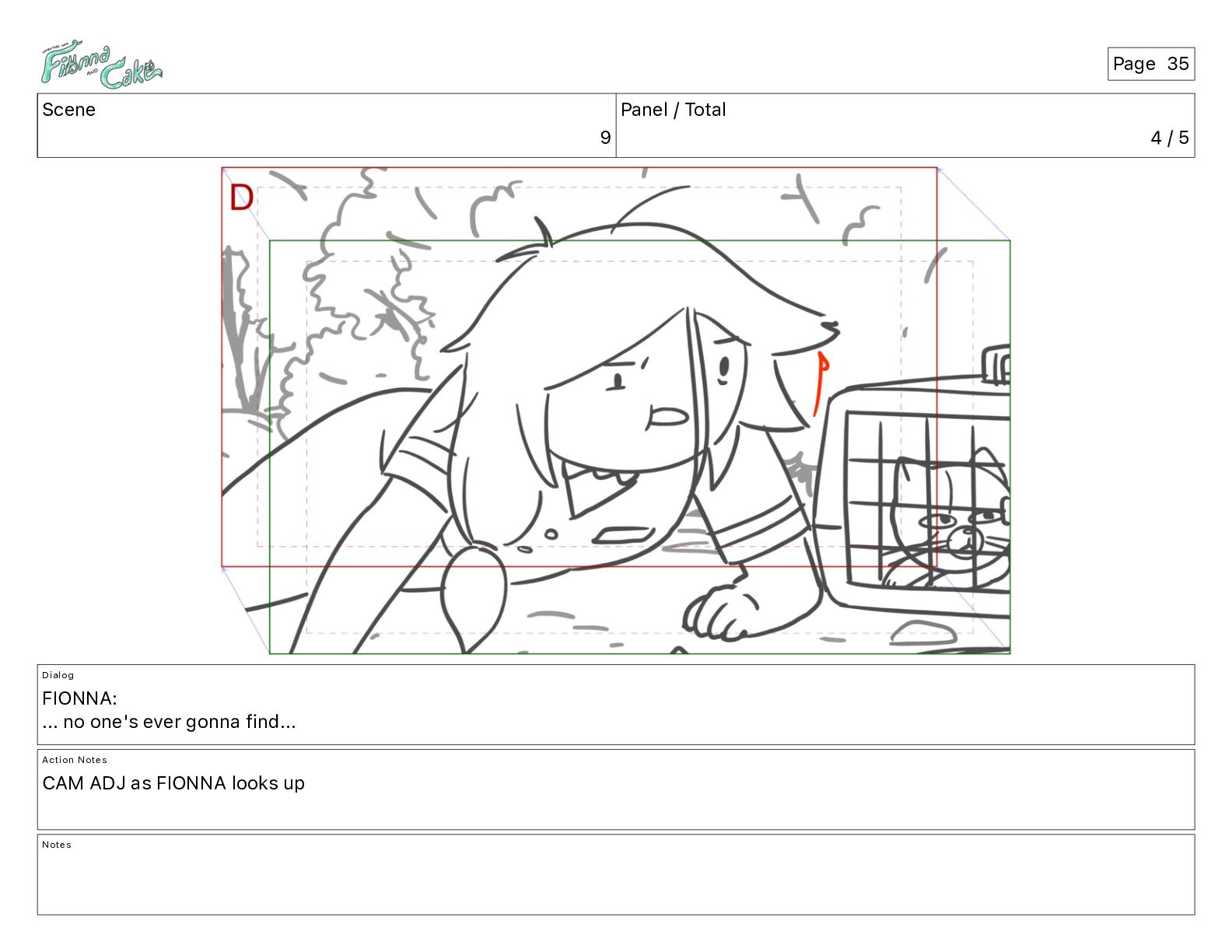Click the red D camera frame label
The image size is (1232, 952).
click(241, 198)
